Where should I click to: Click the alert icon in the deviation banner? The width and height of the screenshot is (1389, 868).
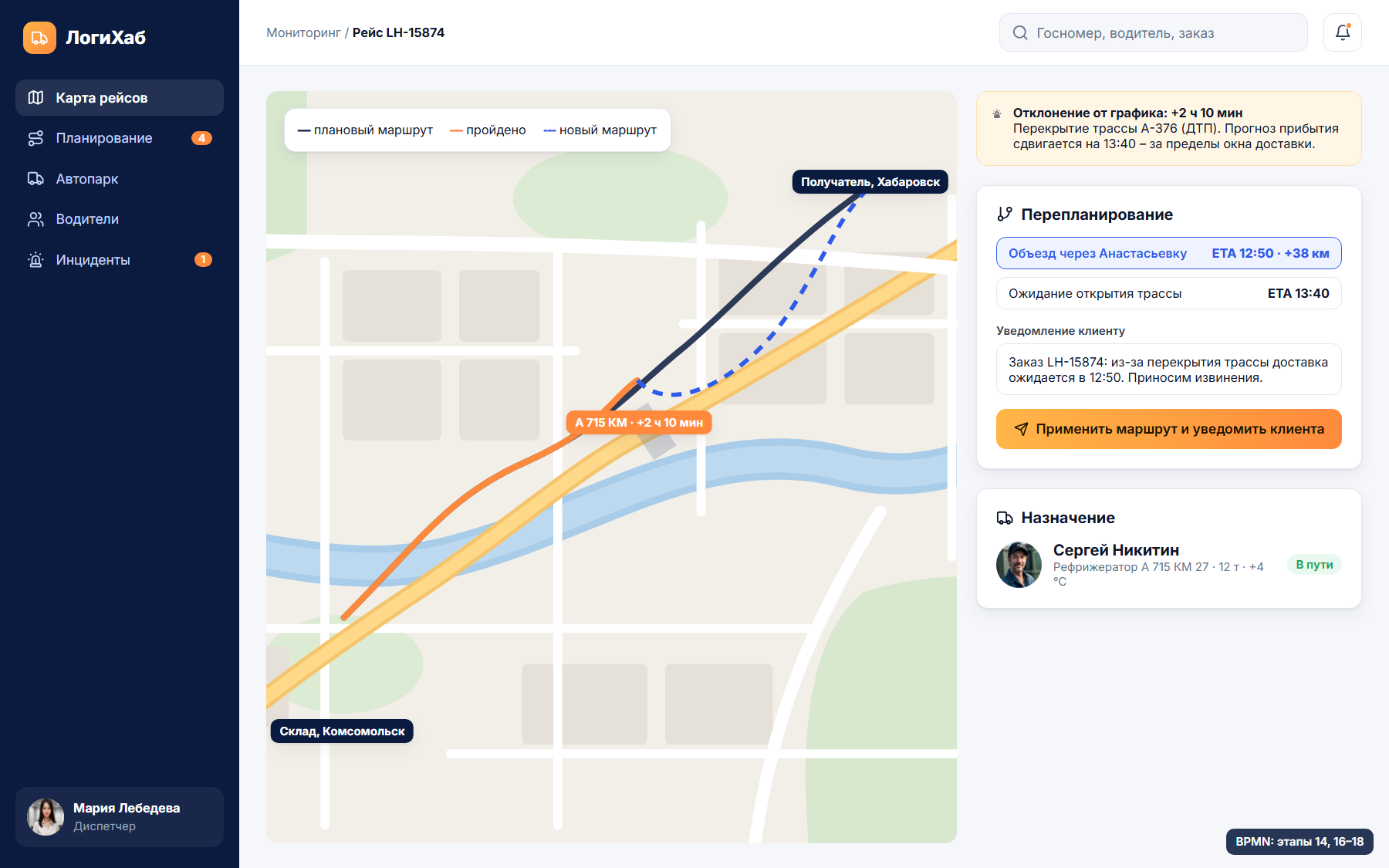pos(997,113)
